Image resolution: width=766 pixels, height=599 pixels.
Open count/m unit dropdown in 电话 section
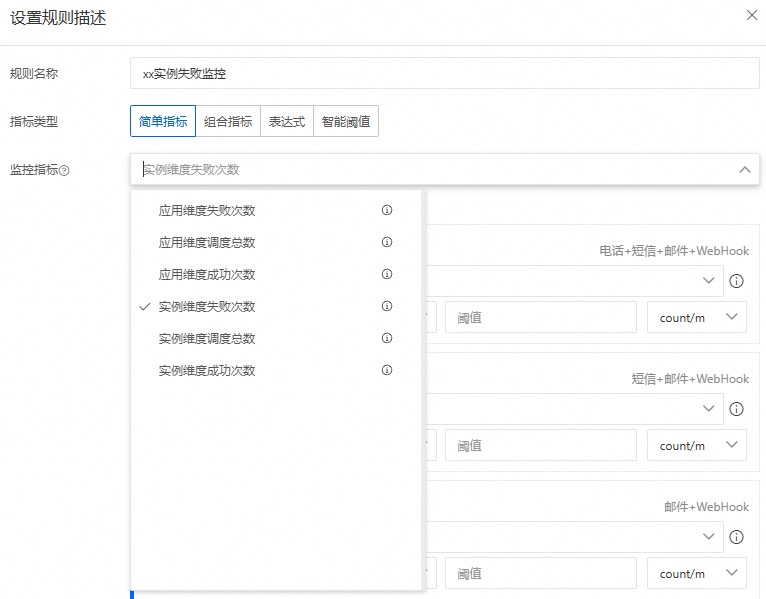point(697,317)
